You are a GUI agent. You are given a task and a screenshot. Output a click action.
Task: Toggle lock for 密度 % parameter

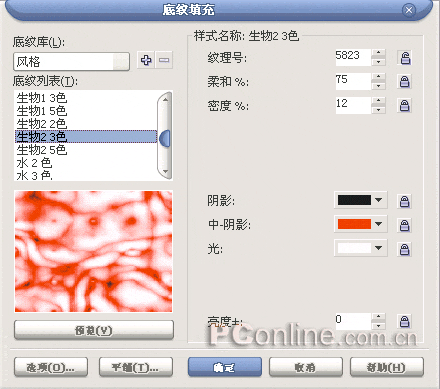[x=405, y=106]
